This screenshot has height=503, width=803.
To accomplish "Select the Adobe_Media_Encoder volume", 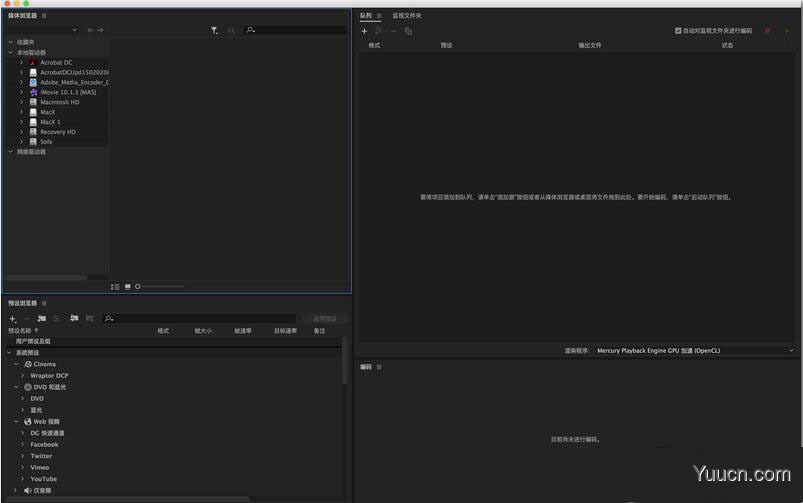I will tap(74, 82).
